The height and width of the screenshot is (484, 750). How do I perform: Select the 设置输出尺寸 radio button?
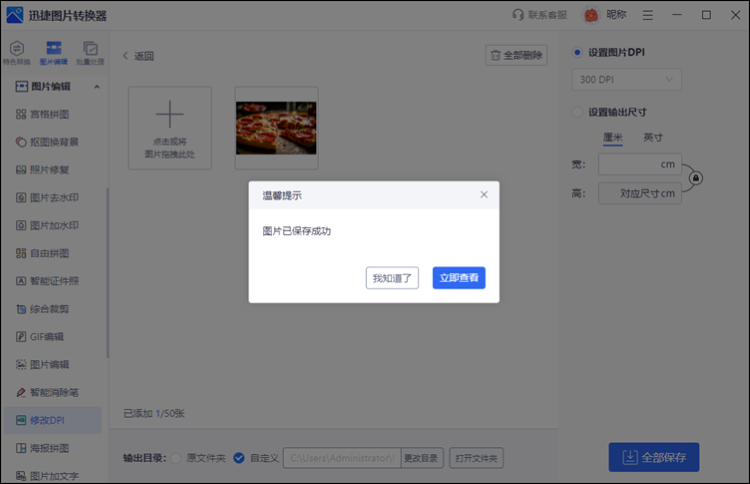[577, 112]
